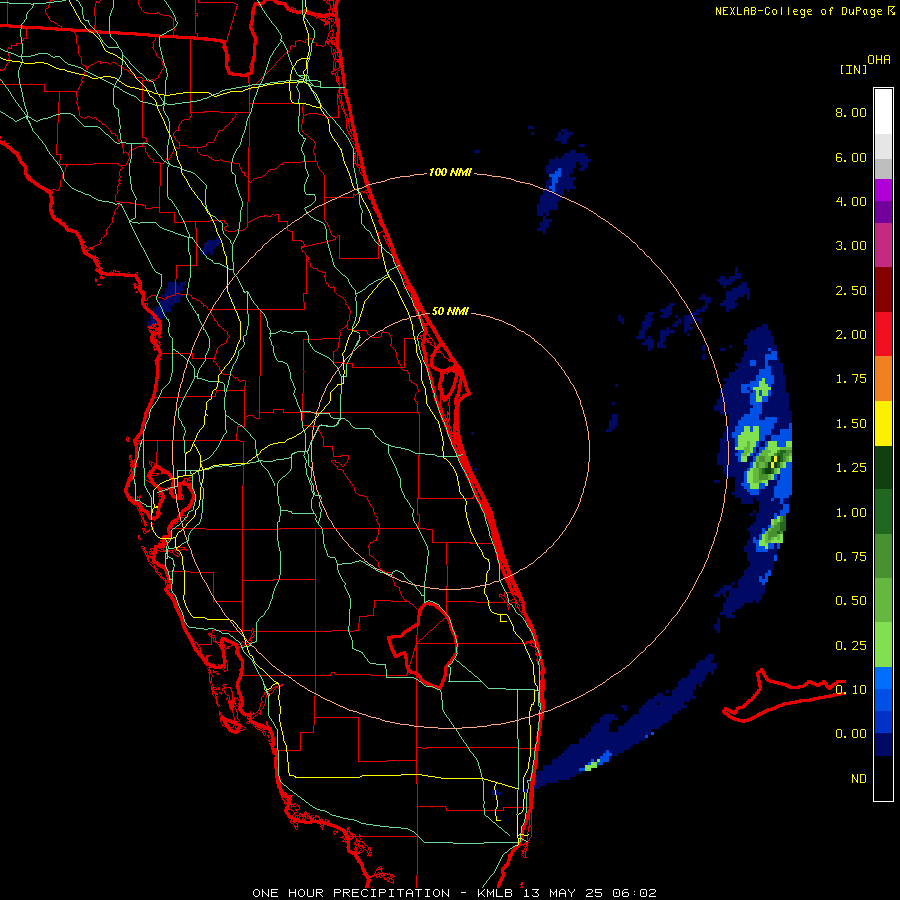Click the 100 NMI range ring label
Image resolution: width=900 pixels, height=900 pixels.
[450, 172]
